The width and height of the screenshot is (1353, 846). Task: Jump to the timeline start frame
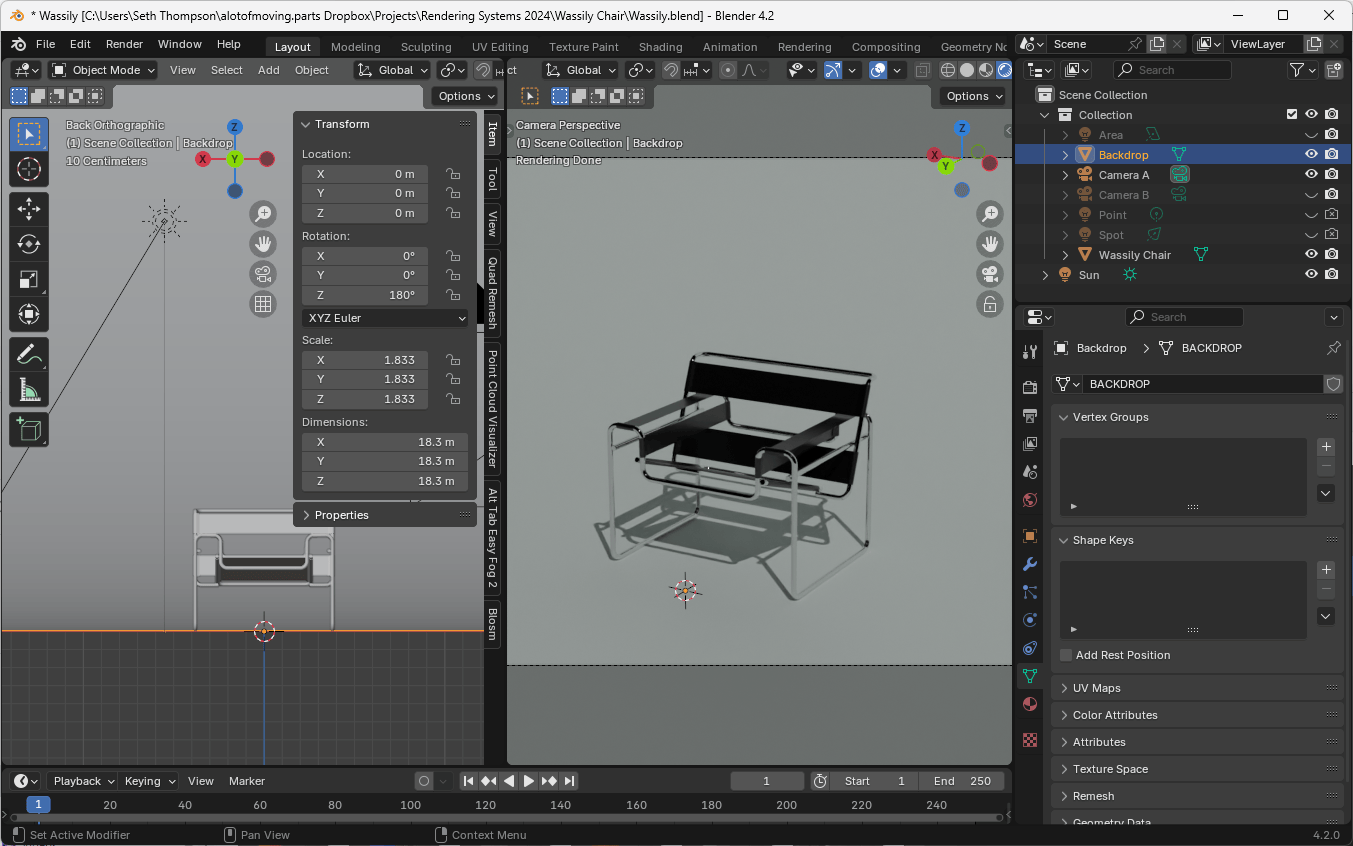point(468,781)
